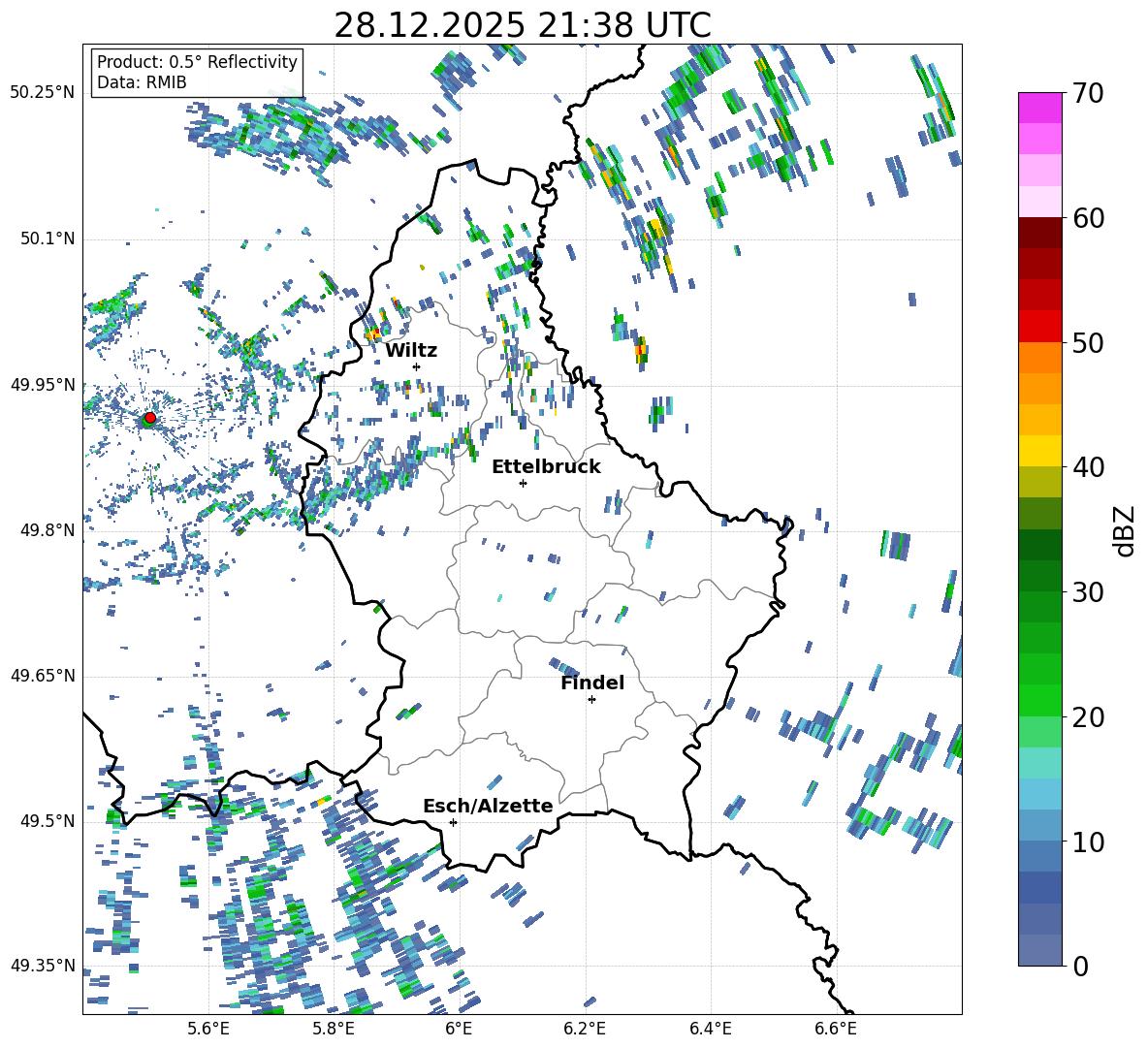This screenshot has height=1048, width=1148.
Task: Click the 60 tick on the colorbar
Action: 1087,218
